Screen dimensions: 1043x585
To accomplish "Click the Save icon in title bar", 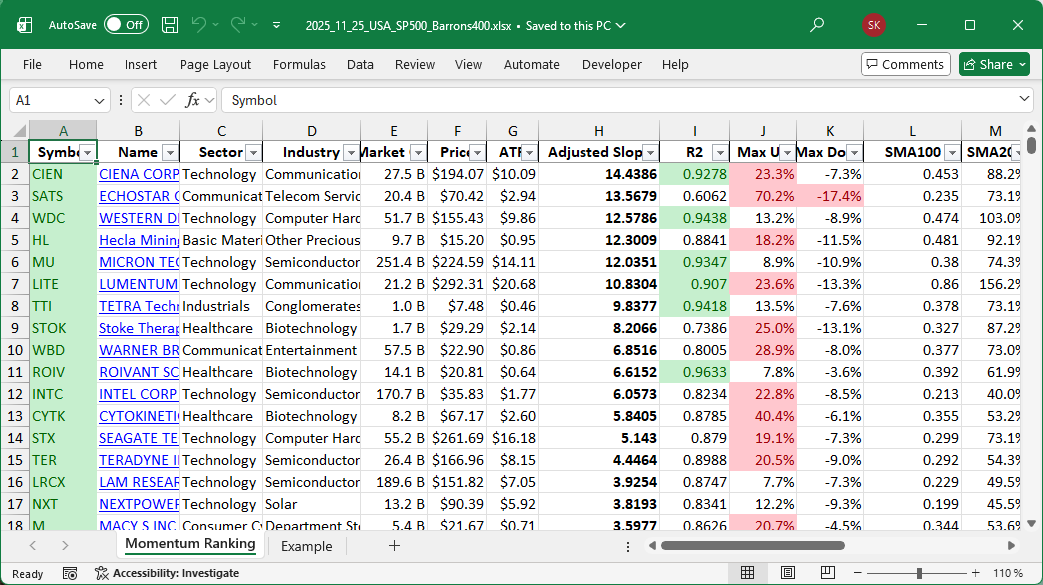I will click(x=170, y=25).
